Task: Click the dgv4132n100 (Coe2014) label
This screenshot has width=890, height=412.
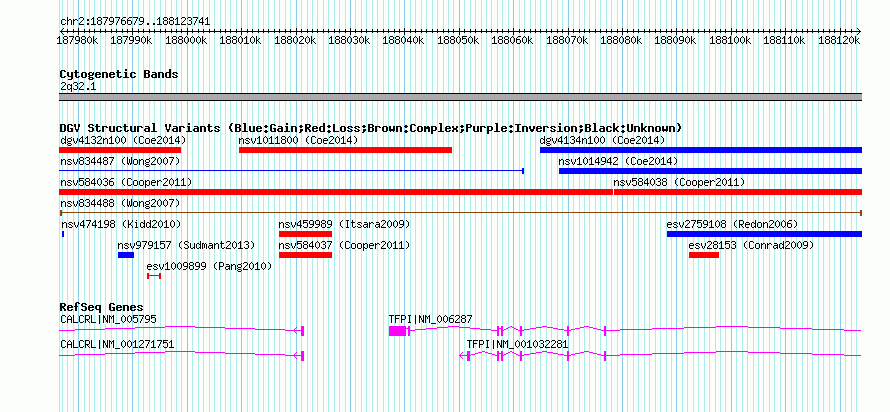Action: pyautogui.click(x=123, y=140)
